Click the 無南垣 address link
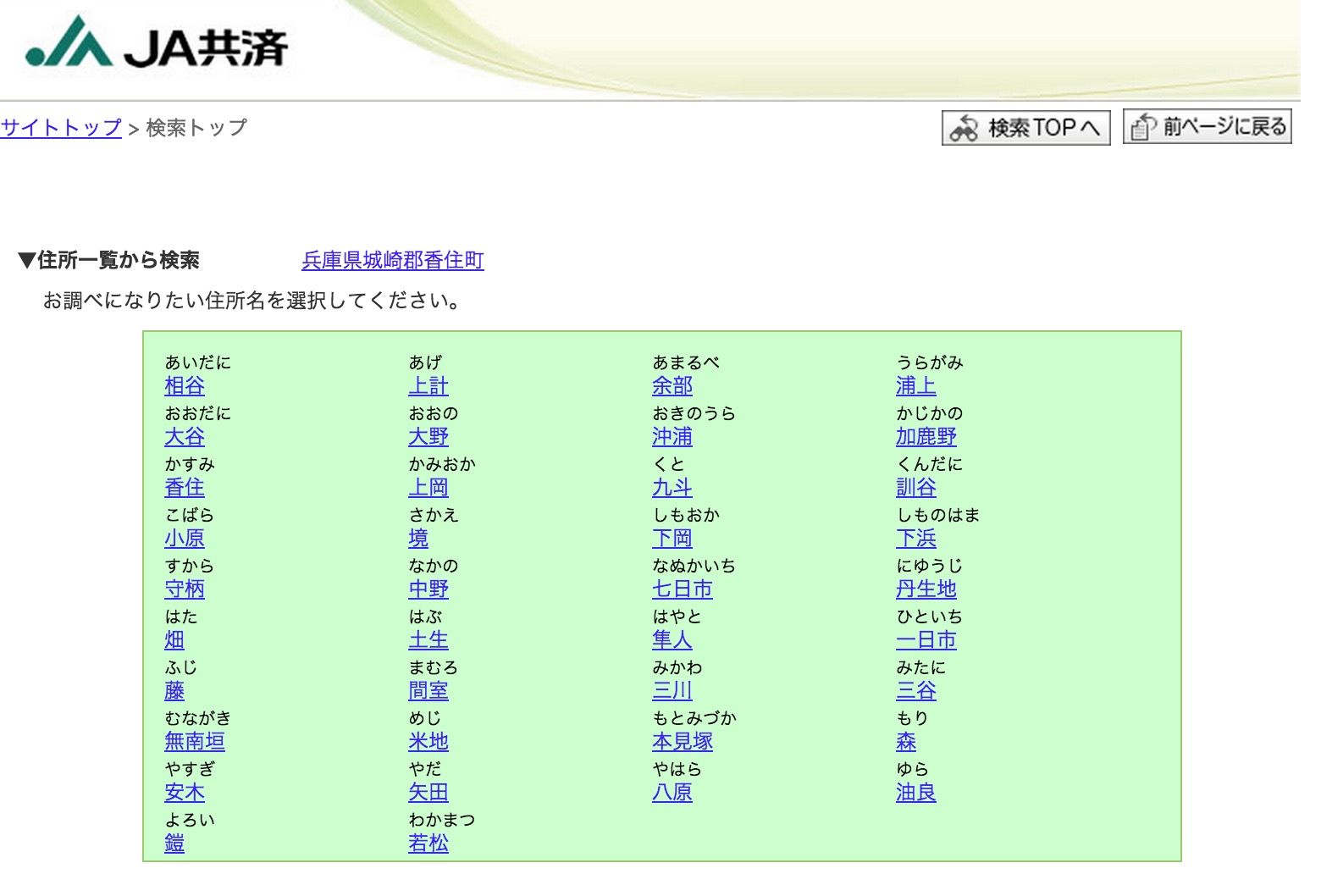Screen dimensions: 1321x896 195,742
